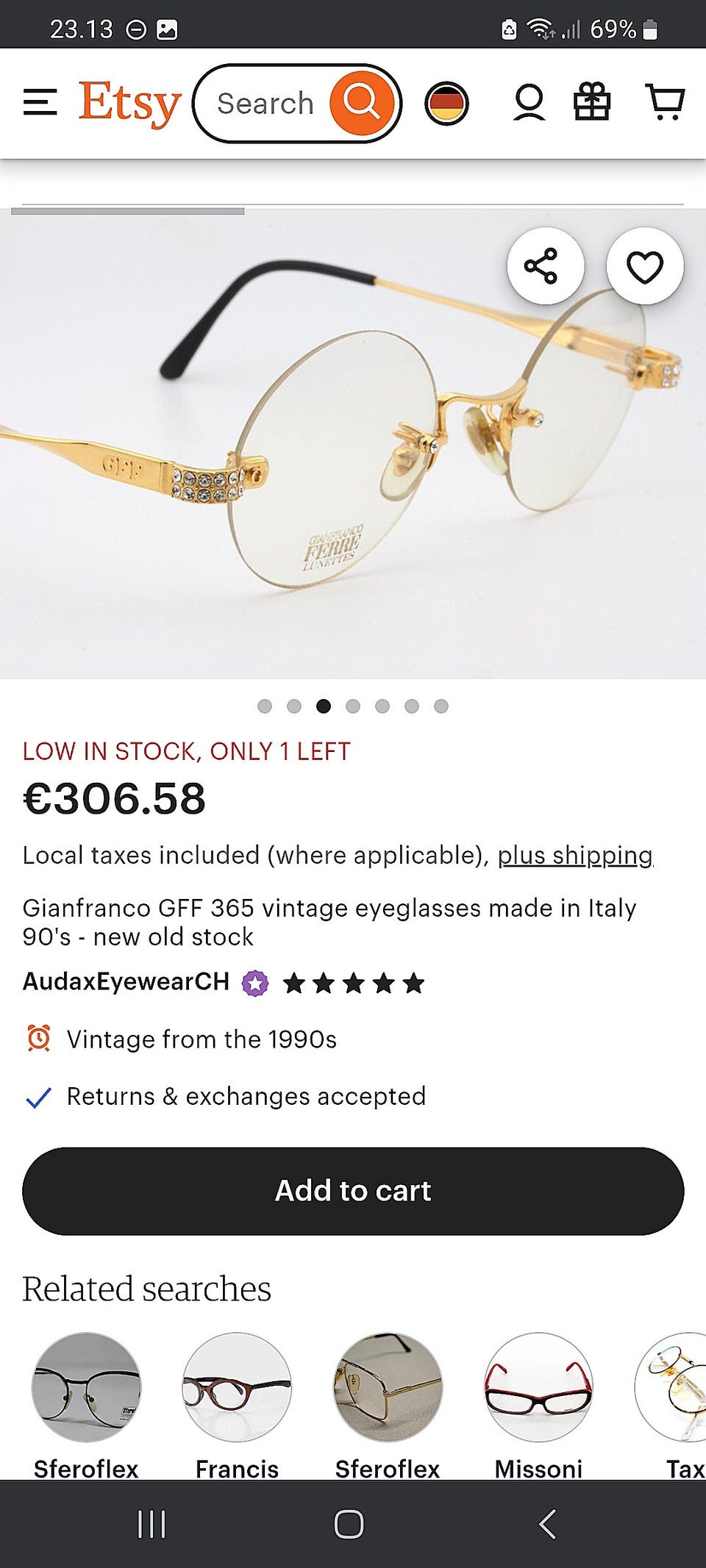The image size is (706, 1568).
Task: Open the gift registry icon
Action: pyautogui.click(x=592, y=103)
